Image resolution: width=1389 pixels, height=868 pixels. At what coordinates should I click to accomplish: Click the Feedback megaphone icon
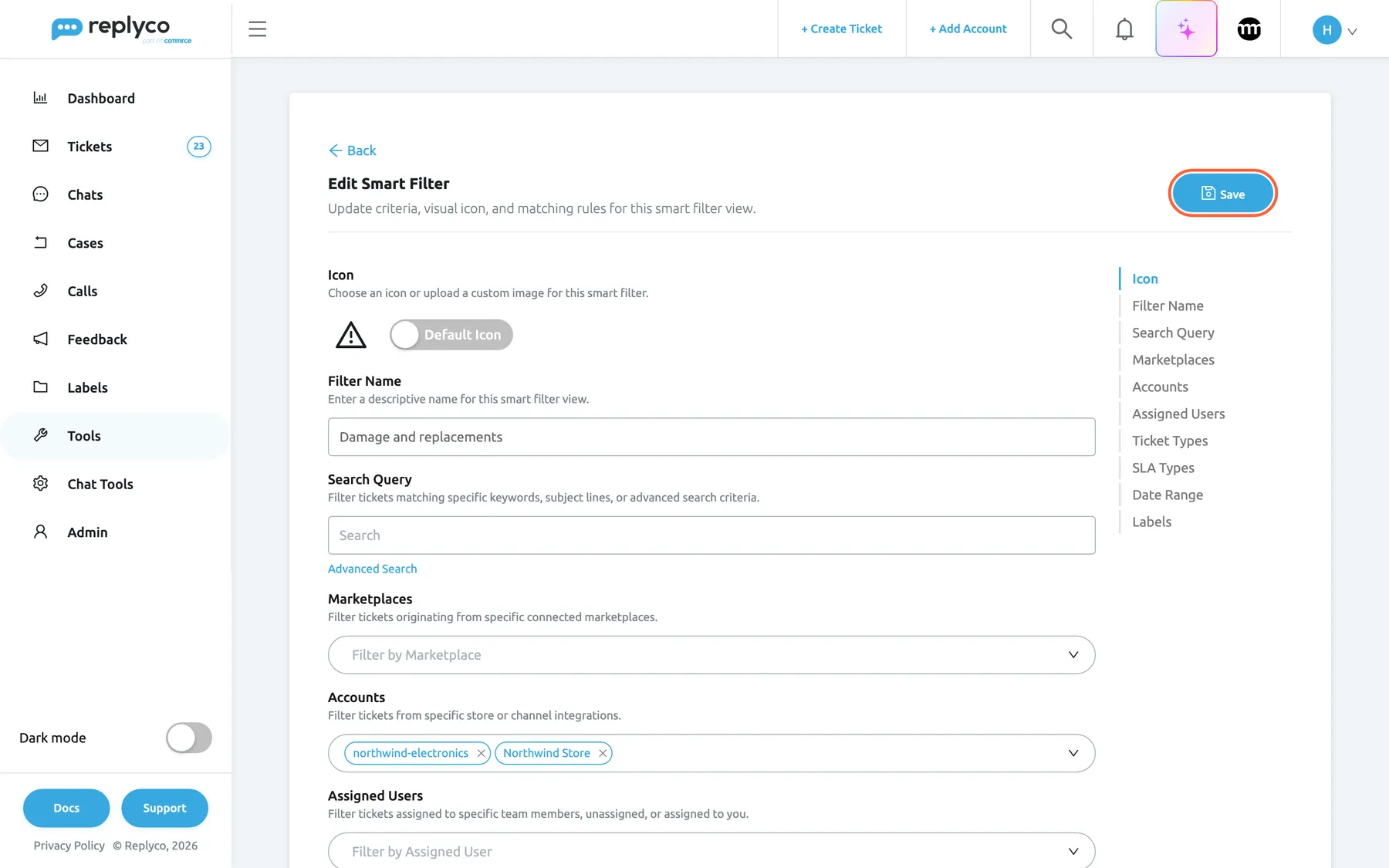40,339
